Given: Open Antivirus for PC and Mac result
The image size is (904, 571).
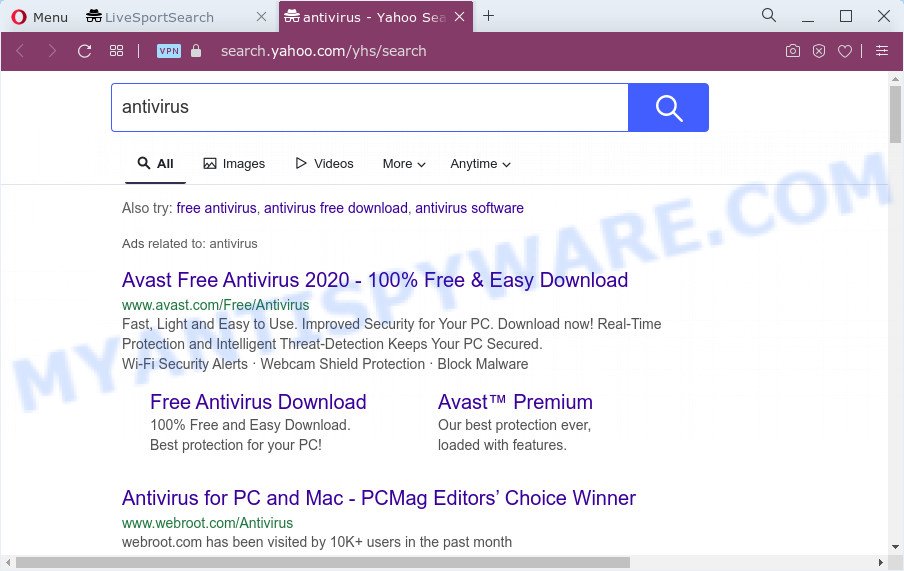Looking at the screenshot, I should [x=379, y=498].
